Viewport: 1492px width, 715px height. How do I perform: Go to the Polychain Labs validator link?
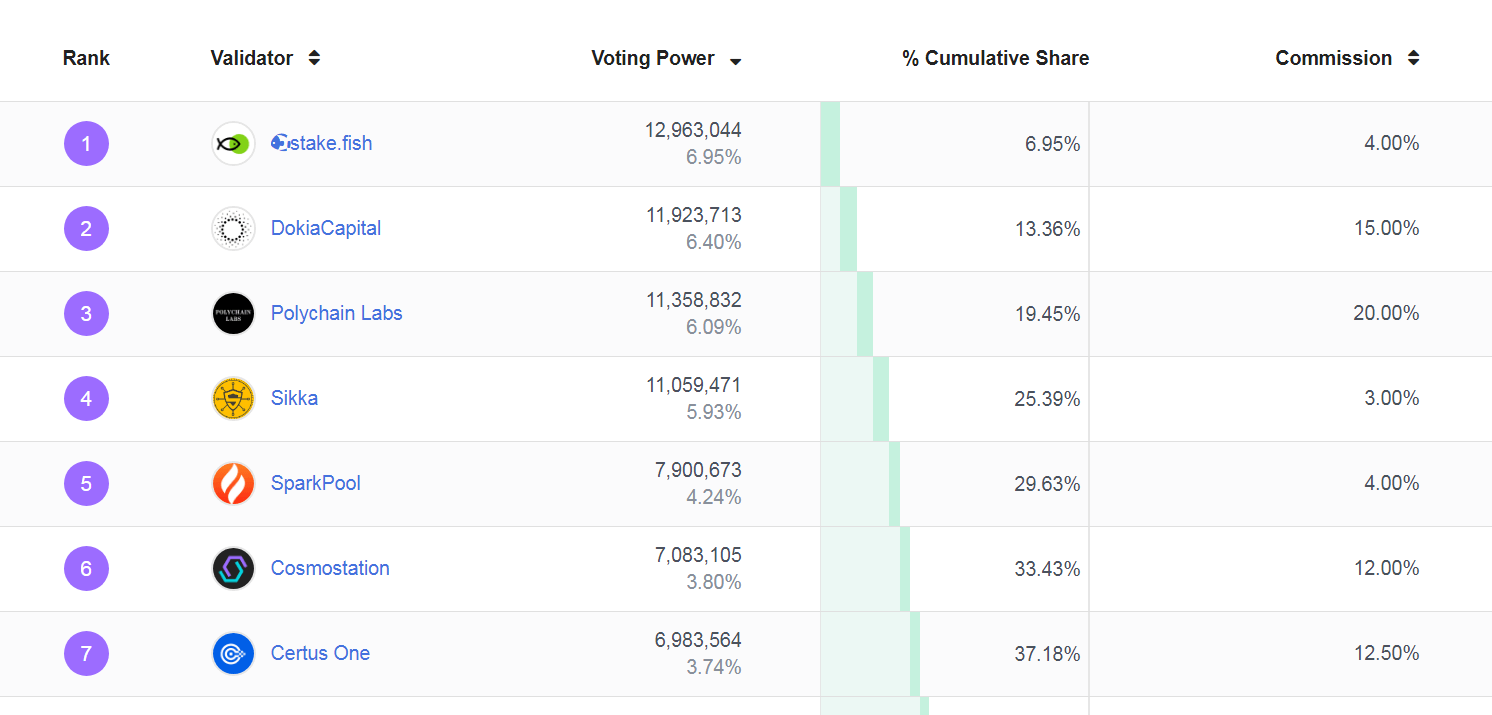(x=336, y=313)
